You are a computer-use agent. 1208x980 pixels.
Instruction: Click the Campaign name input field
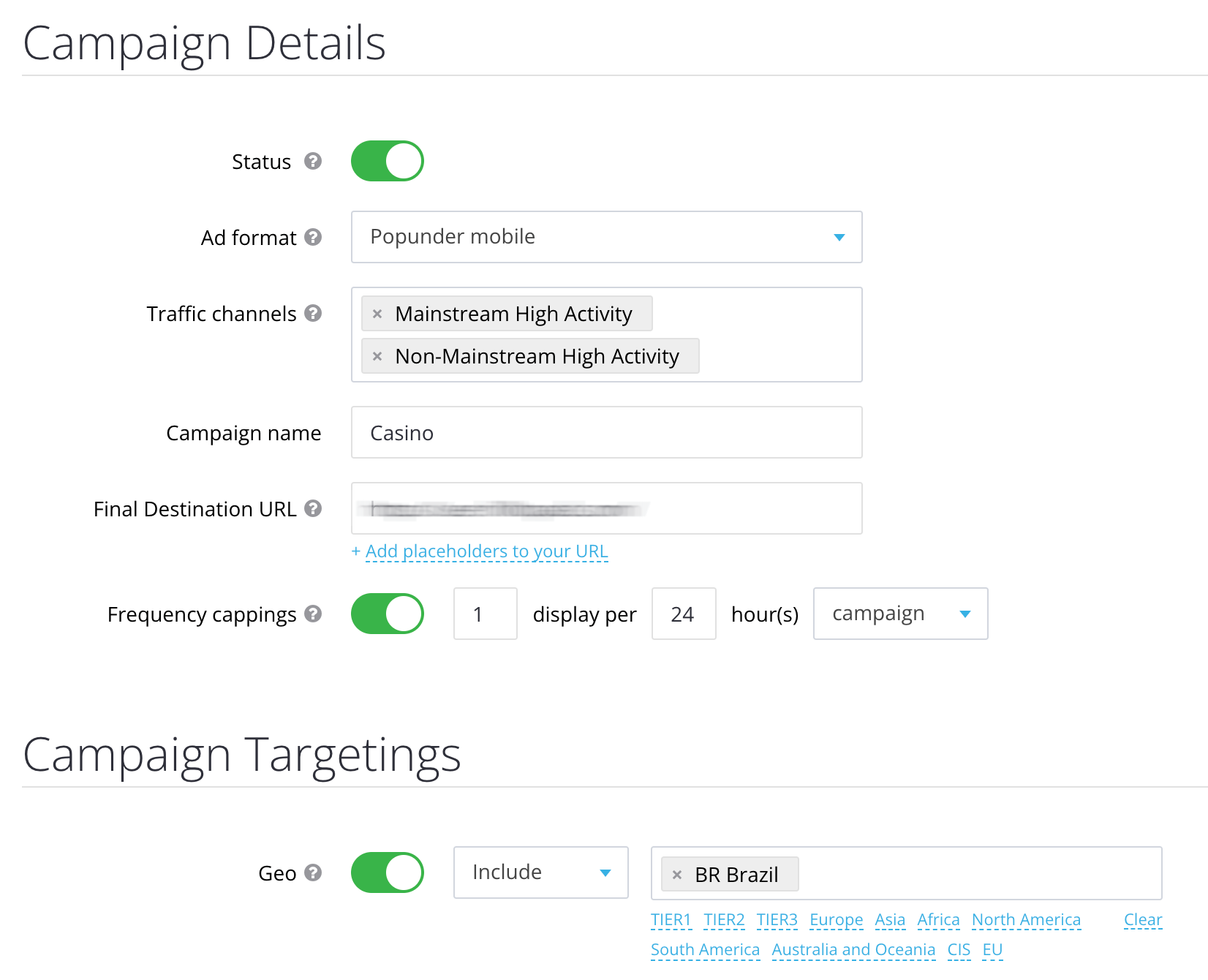pos(606,432)
